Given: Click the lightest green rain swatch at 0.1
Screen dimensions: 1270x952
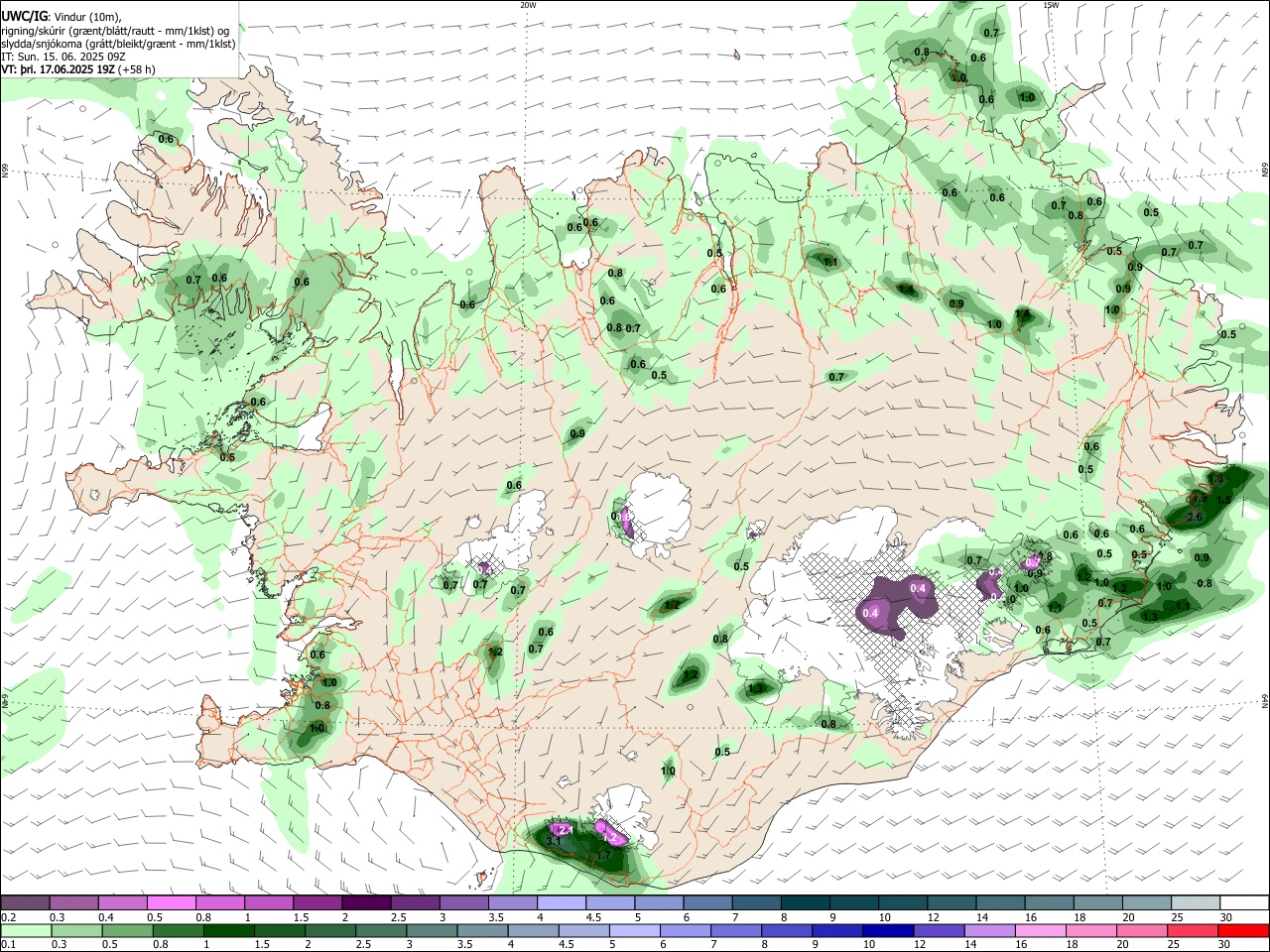Looking at the screenshot, I should 26,930.
